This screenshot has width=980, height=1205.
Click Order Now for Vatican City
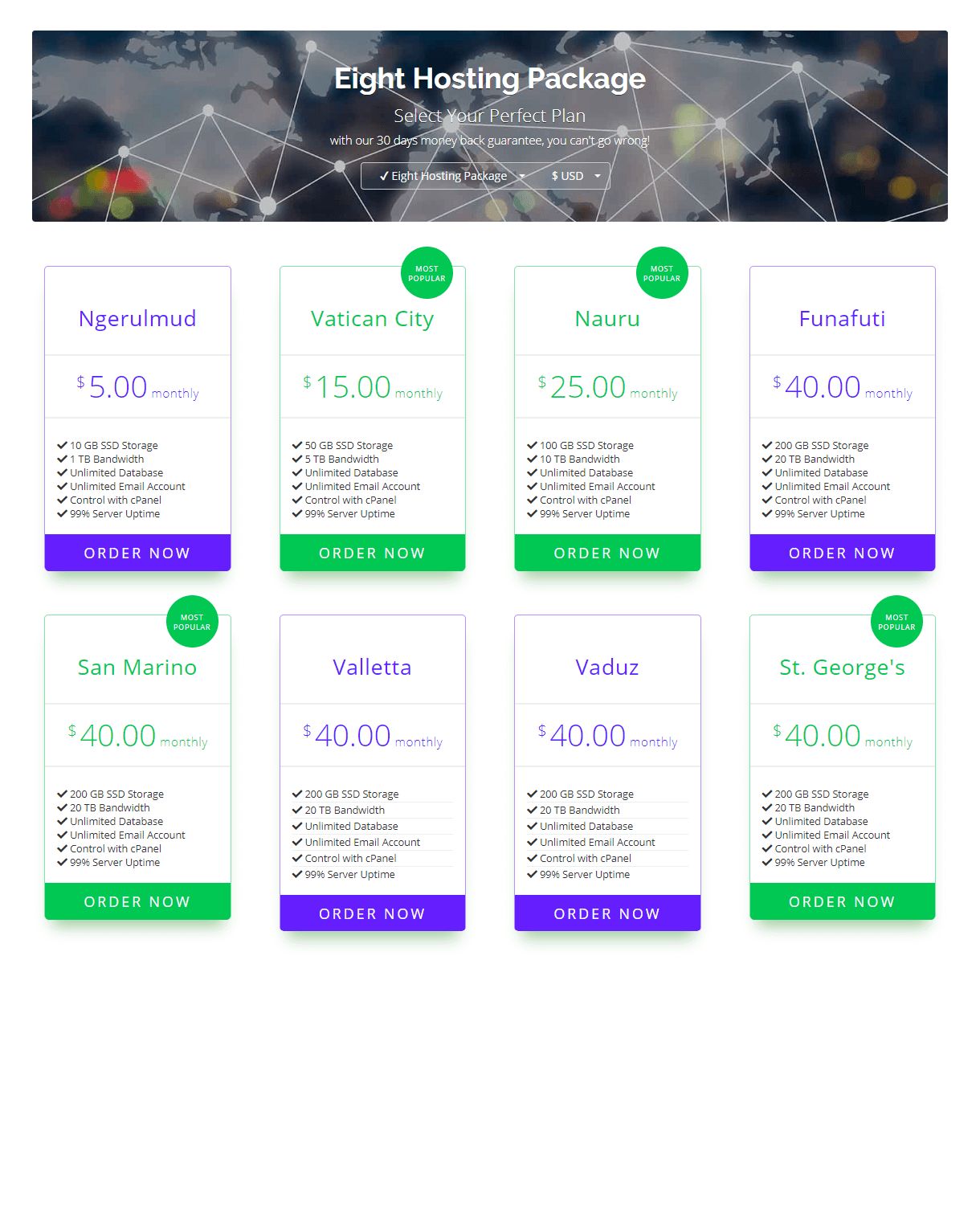pyautogui.click(x=372, y=553)
